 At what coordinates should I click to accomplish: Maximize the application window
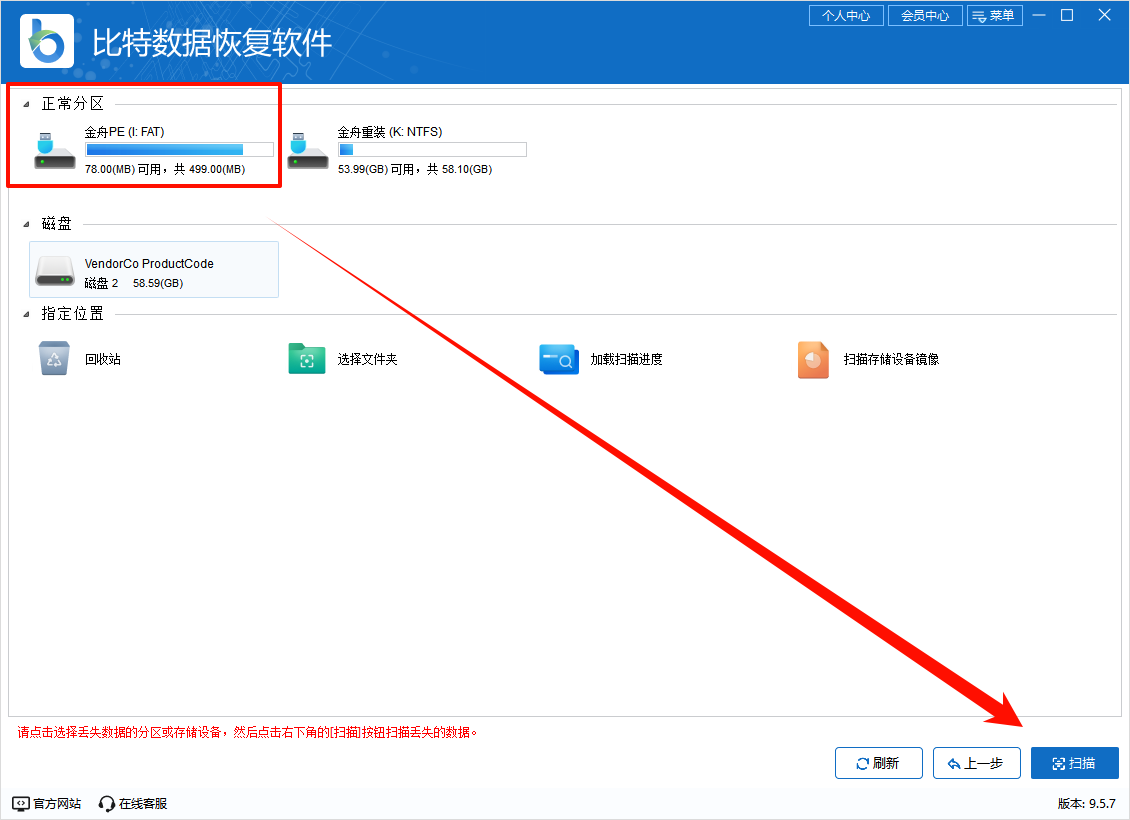(1067, 14)
